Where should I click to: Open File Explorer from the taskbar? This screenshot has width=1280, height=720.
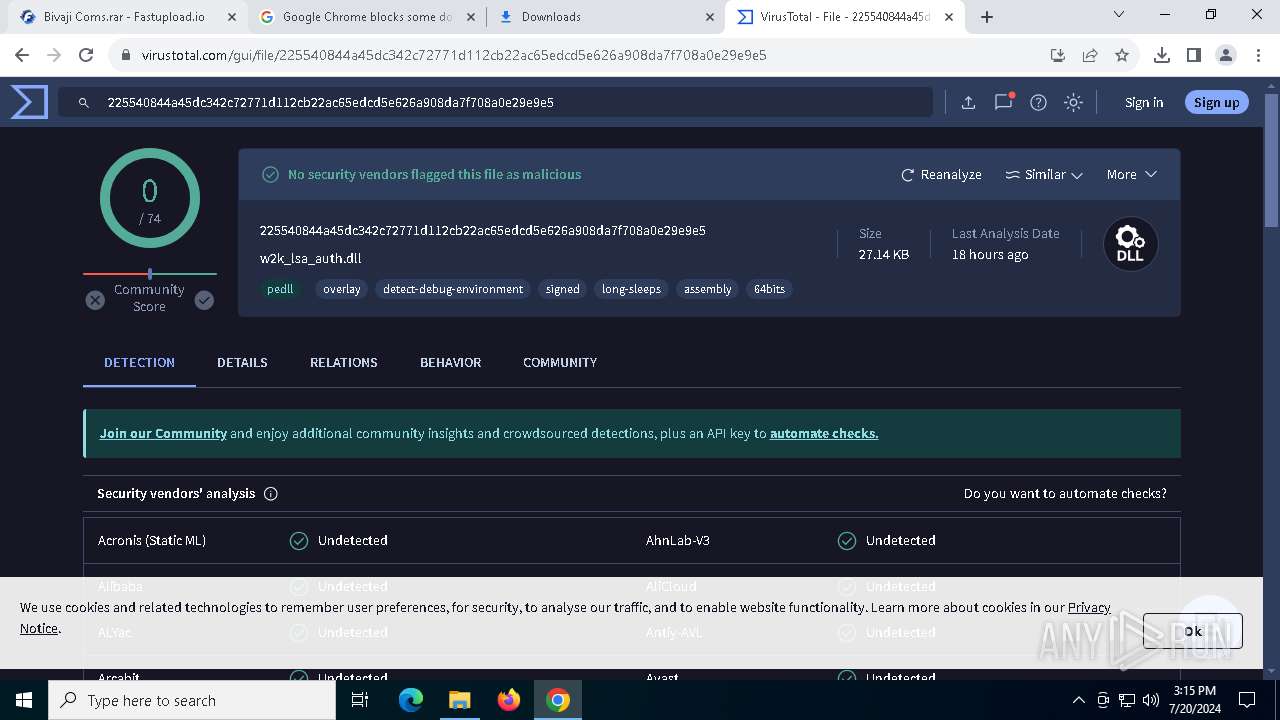(460, 700)
